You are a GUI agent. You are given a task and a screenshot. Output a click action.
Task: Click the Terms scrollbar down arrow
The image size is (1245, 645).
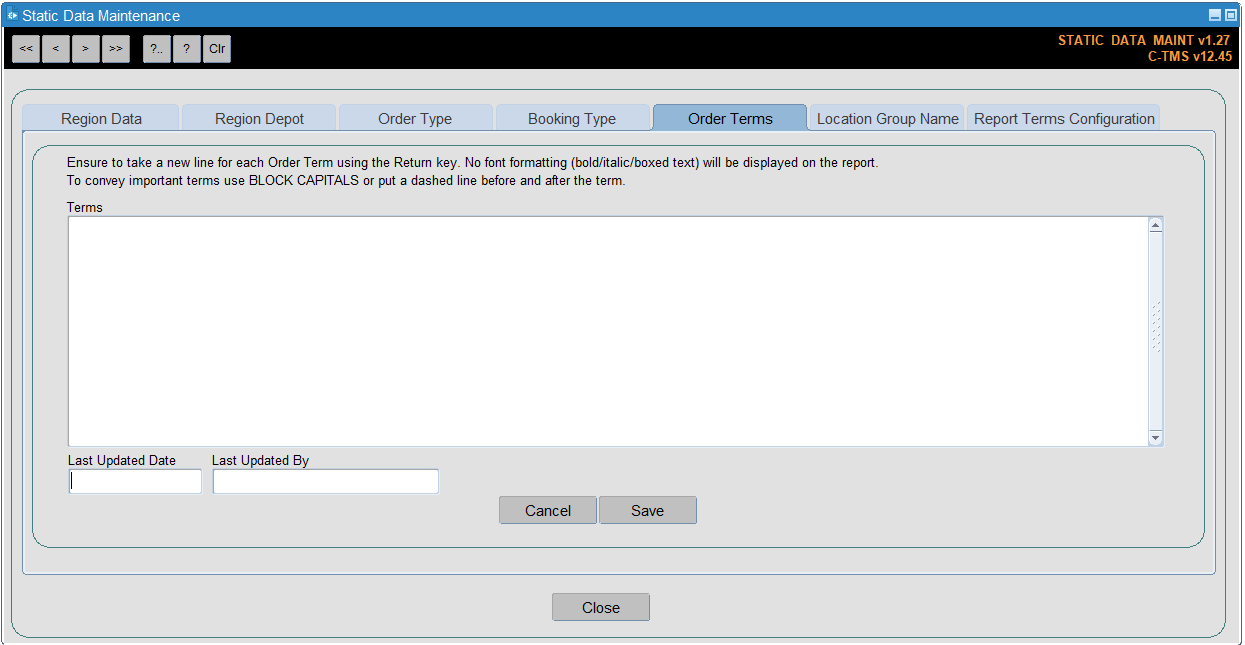coord(1156,438)
